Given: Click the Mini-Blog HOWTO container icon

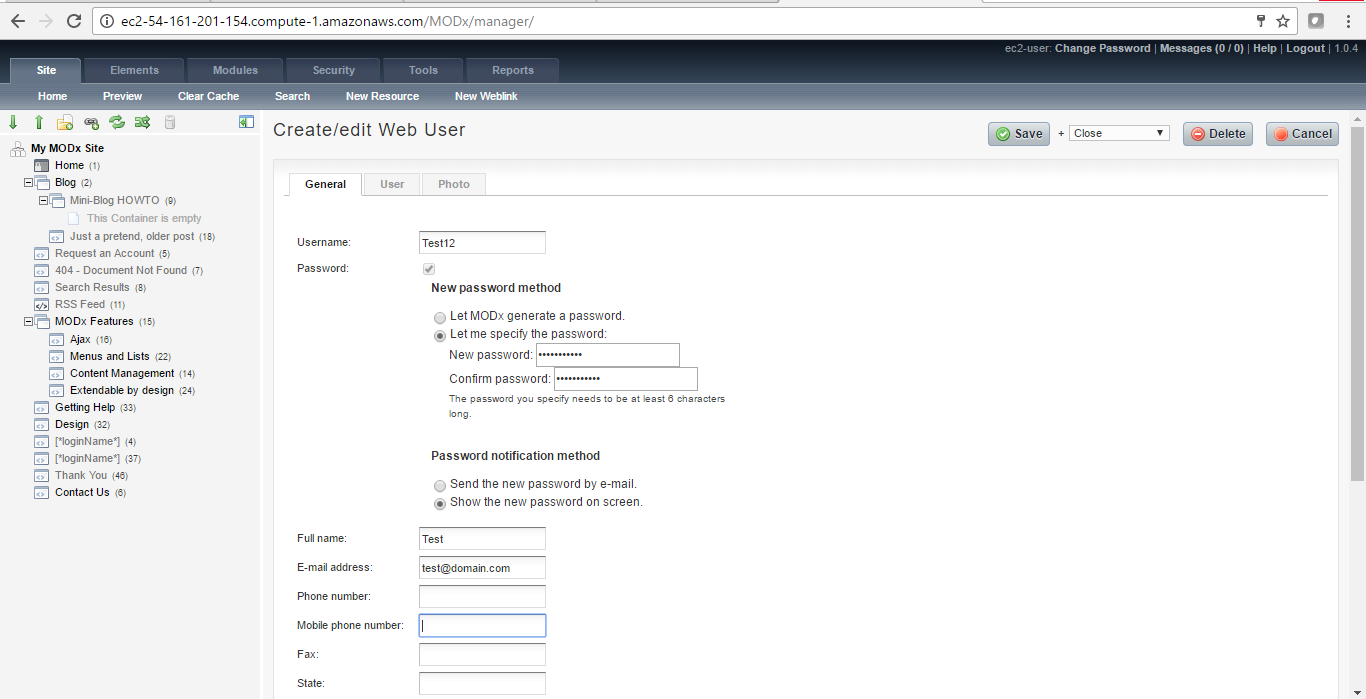Looking at the screenshot, I should tap(57, 200).
